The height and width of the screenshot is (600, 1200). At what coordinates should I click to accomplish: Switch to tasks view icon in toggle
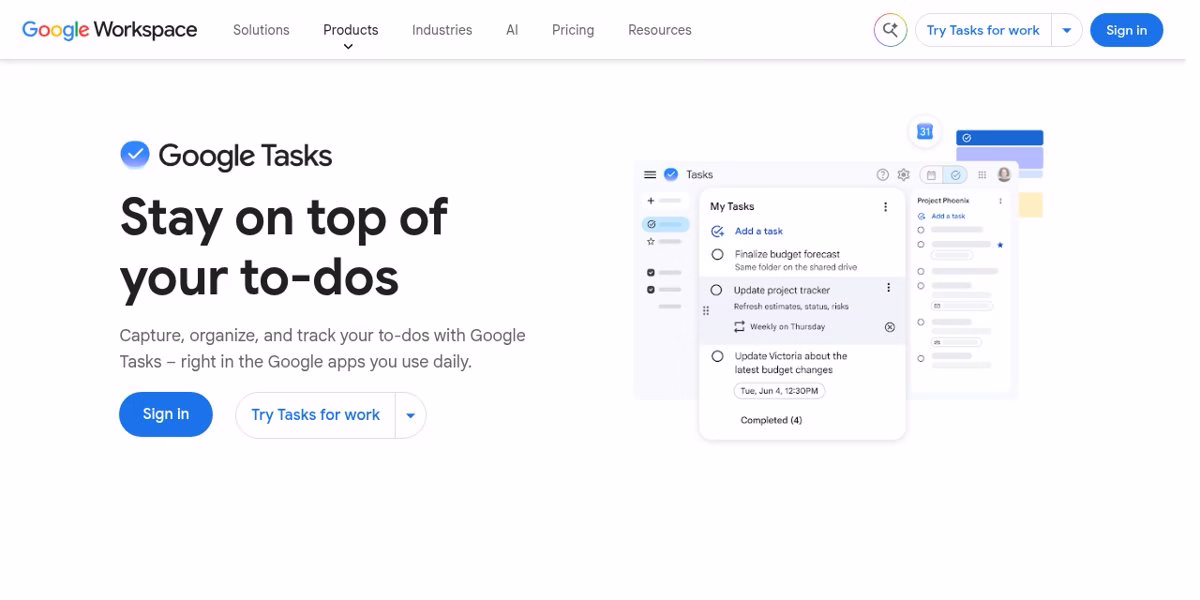955,175
